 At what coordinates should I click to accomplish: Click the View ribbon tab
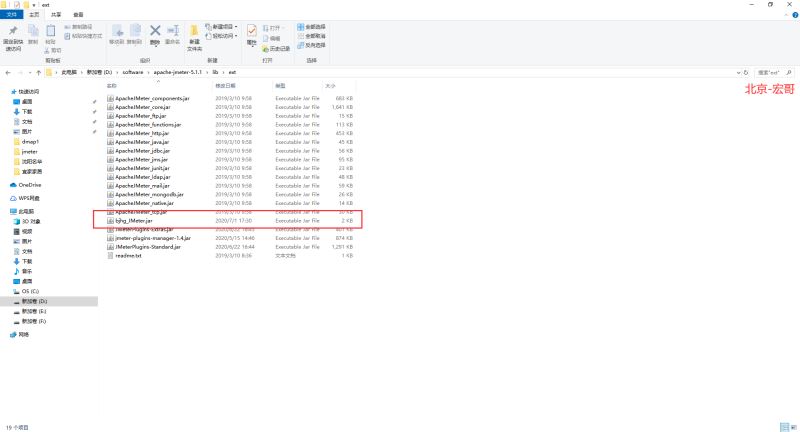[x=78, y=15]
